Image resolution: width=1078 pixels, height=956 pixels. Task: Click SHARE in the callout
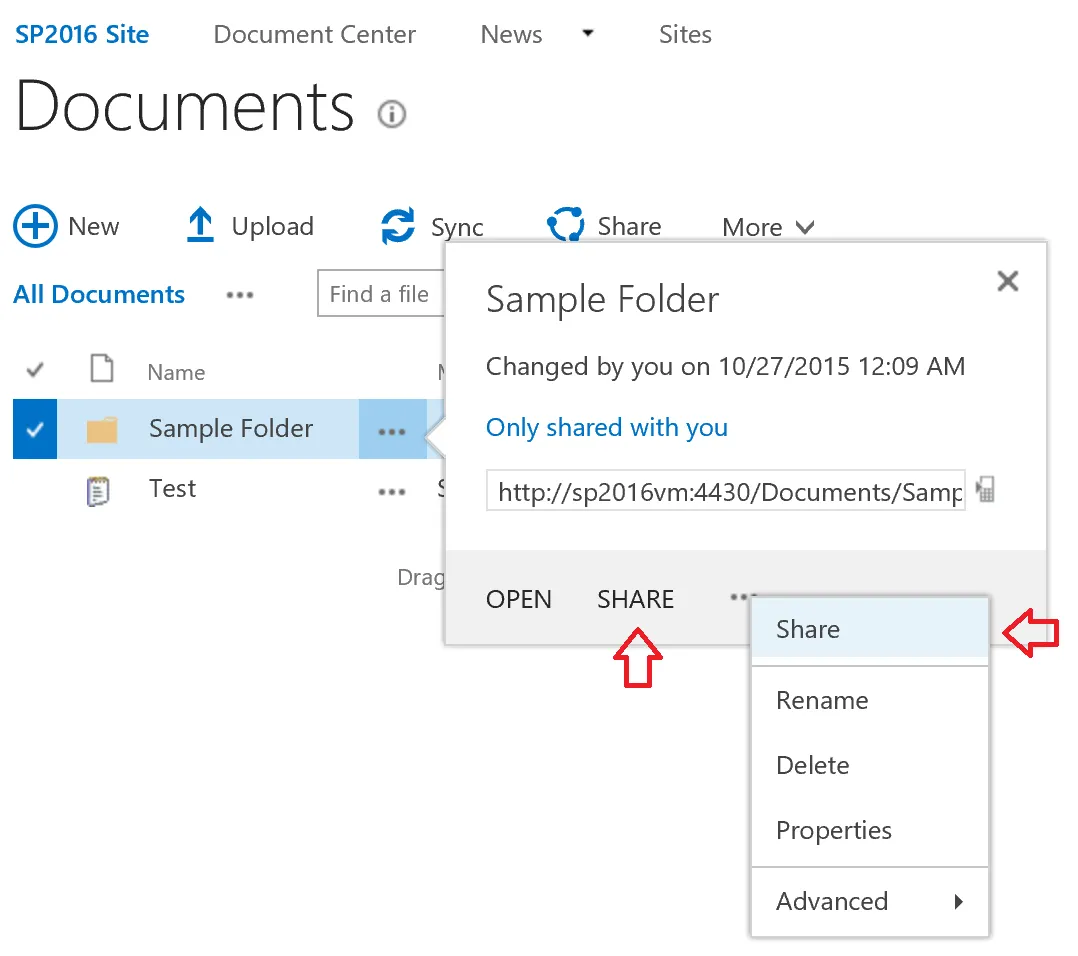[635, 599]
